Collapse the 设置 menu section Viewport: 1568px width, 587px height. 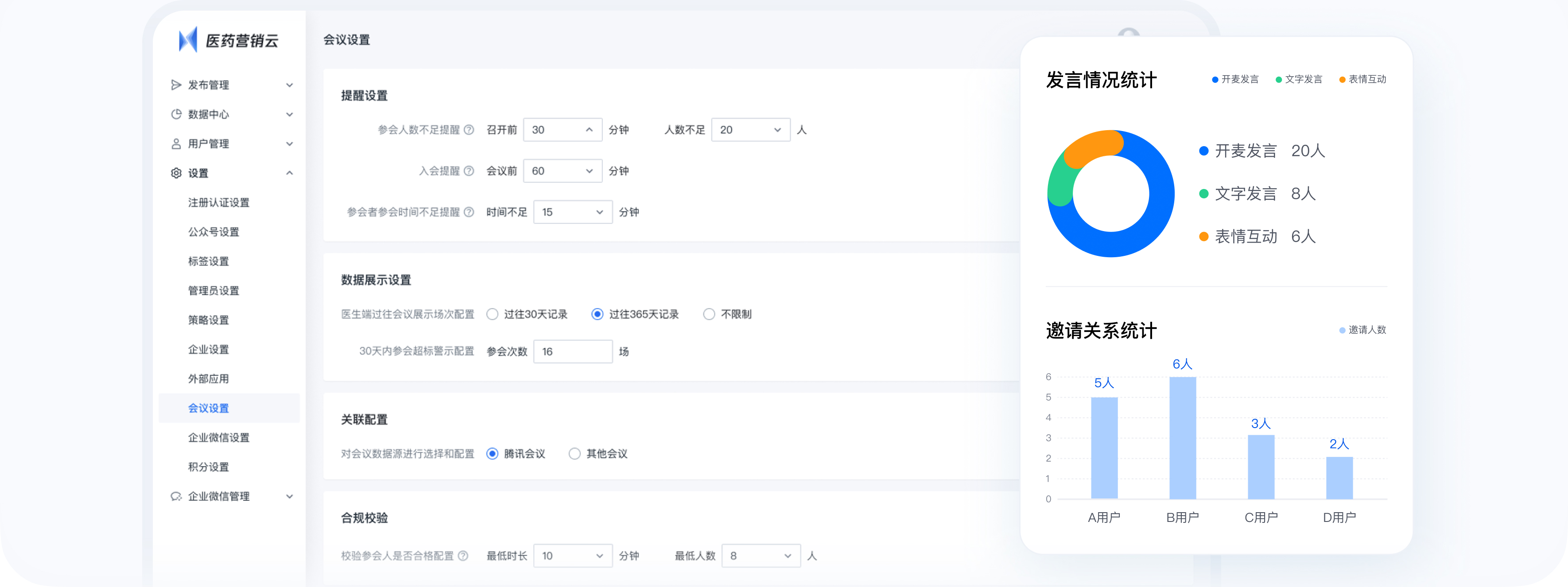pos(291,173)
